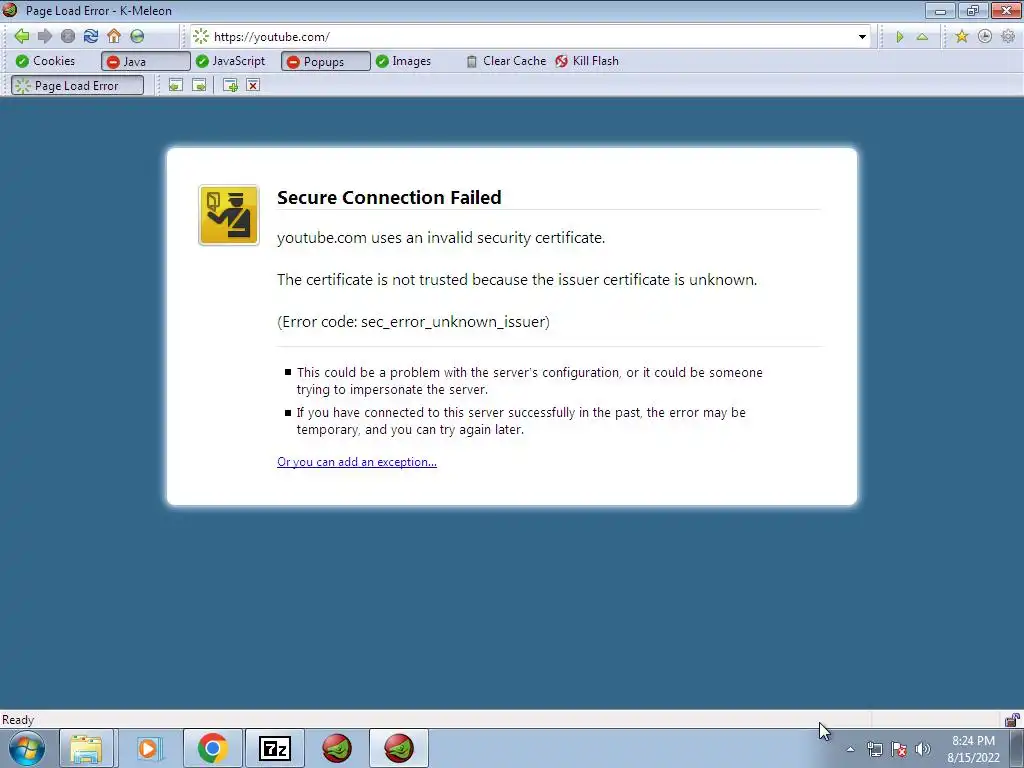The height and width of the screenshot is (768, 1024).
Task: Click the security officer warning icon
Action: [x=229, y=216]
